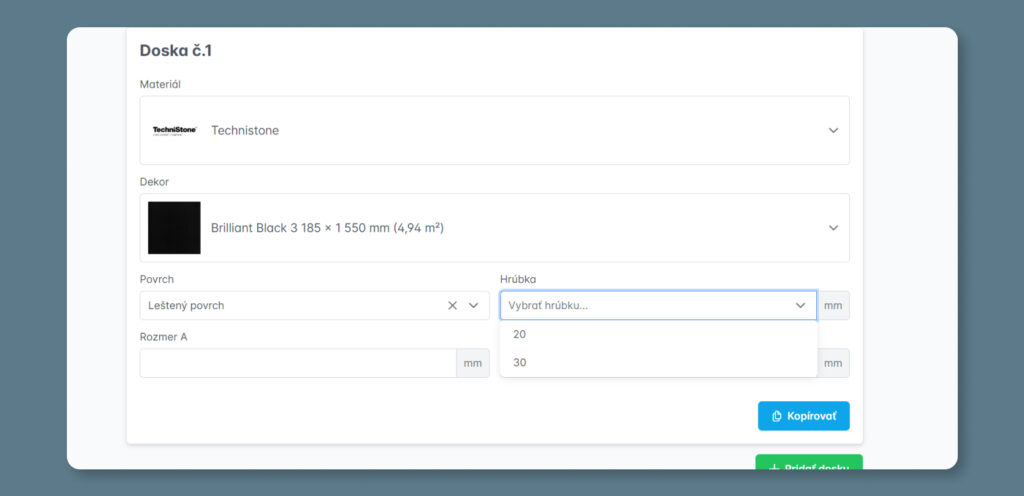Viewport: 1024px width, 496px height.
Task: Click the Rozmer A label
Action: 164,337
